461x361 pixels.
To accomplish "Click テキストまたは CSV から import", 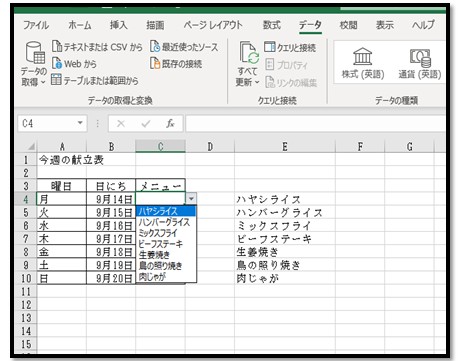I will (97, 47).
